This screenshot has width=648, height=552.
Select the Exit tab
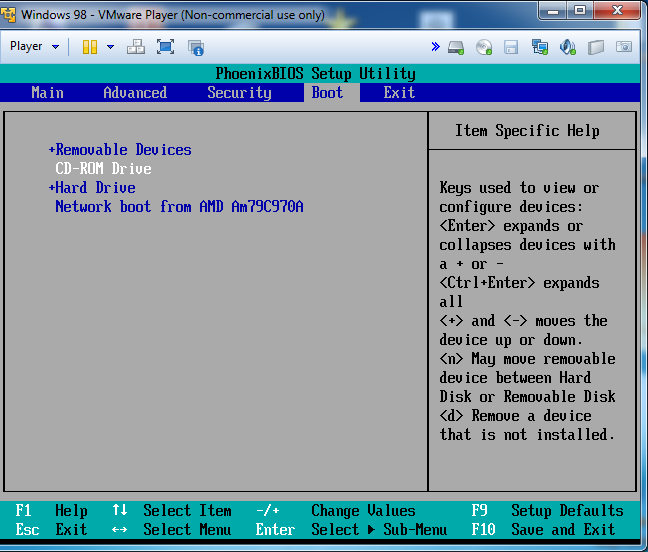[399, 92]
